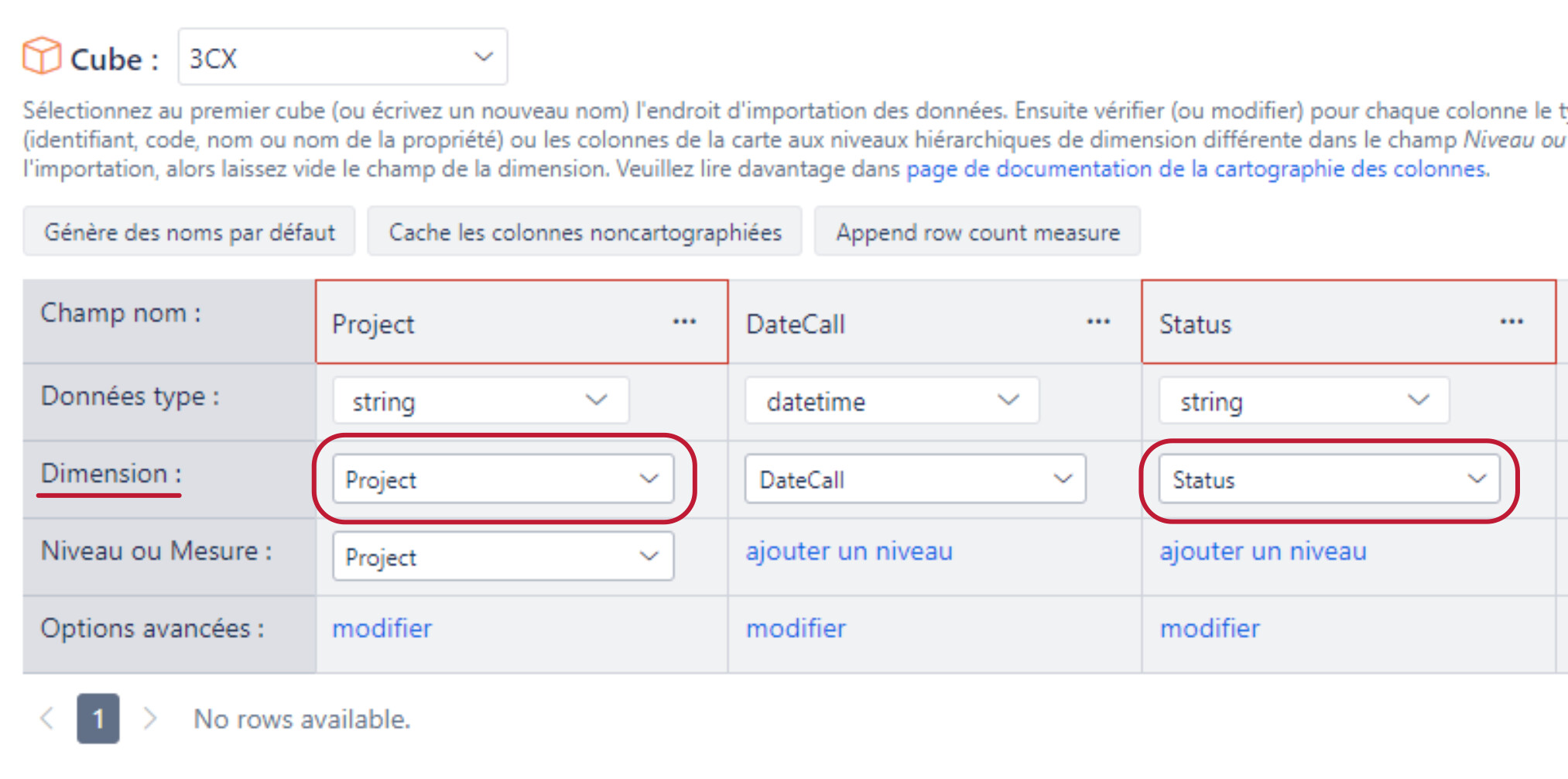Click Cache les colonnes noncartographiées button
1568x779 pixels.
(x=585, y=231)
